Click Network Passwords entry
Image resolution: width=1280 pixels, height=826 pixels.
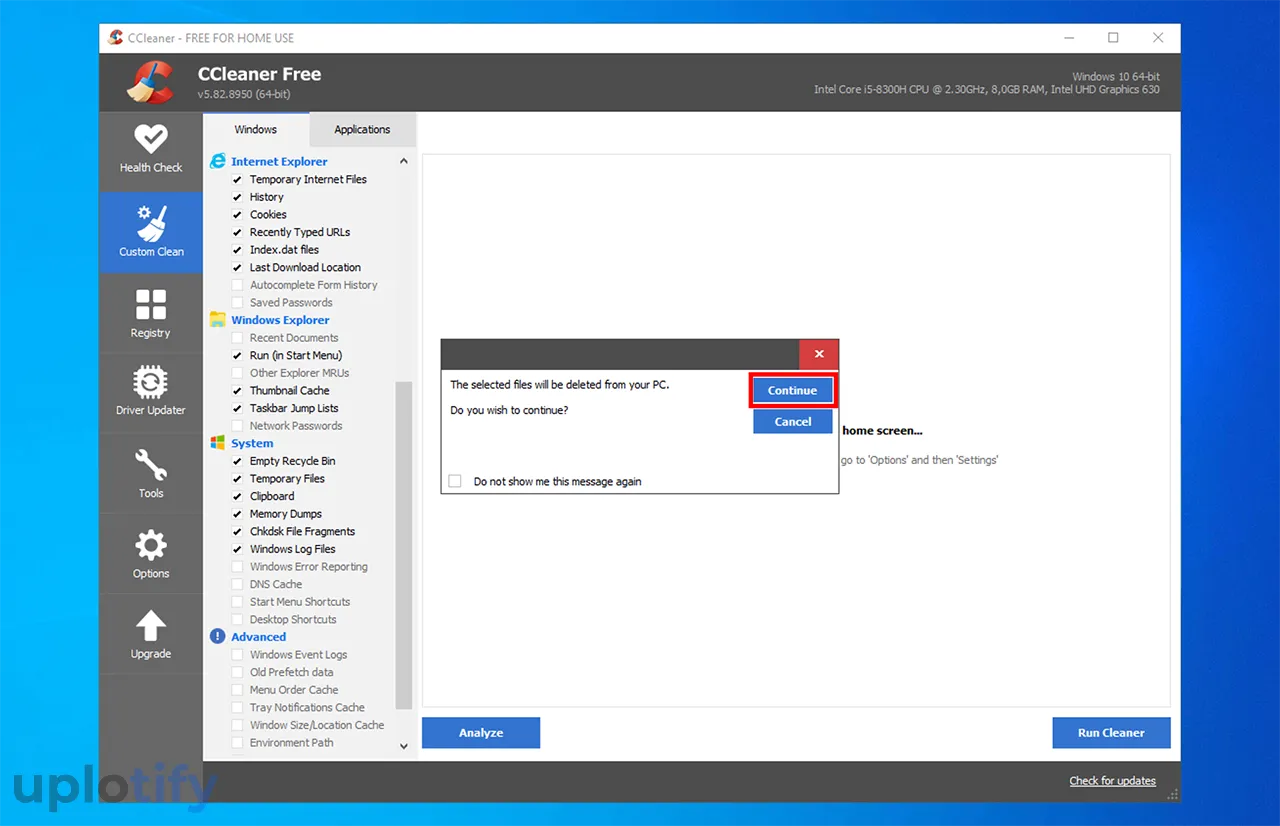click(x=296, y=426)
